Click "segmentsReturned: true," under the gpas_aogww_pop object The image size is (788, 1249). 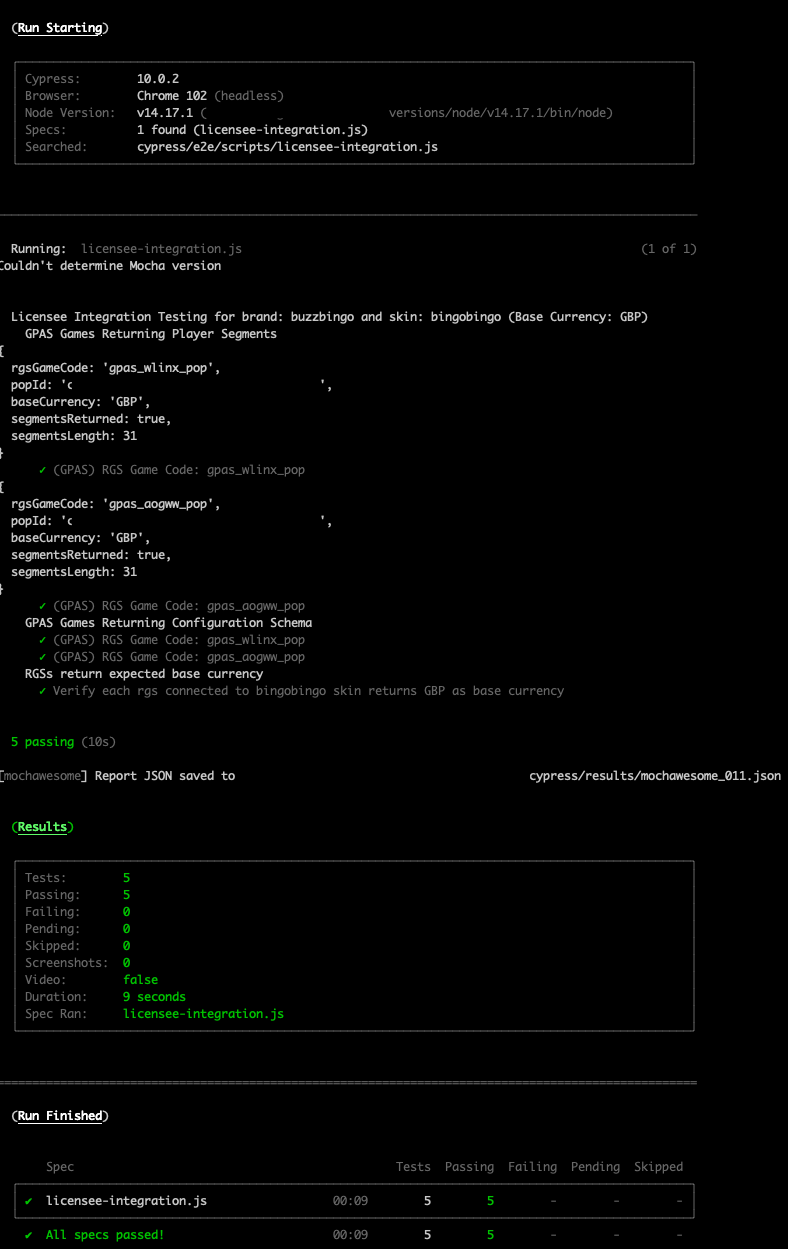point(91,554)
